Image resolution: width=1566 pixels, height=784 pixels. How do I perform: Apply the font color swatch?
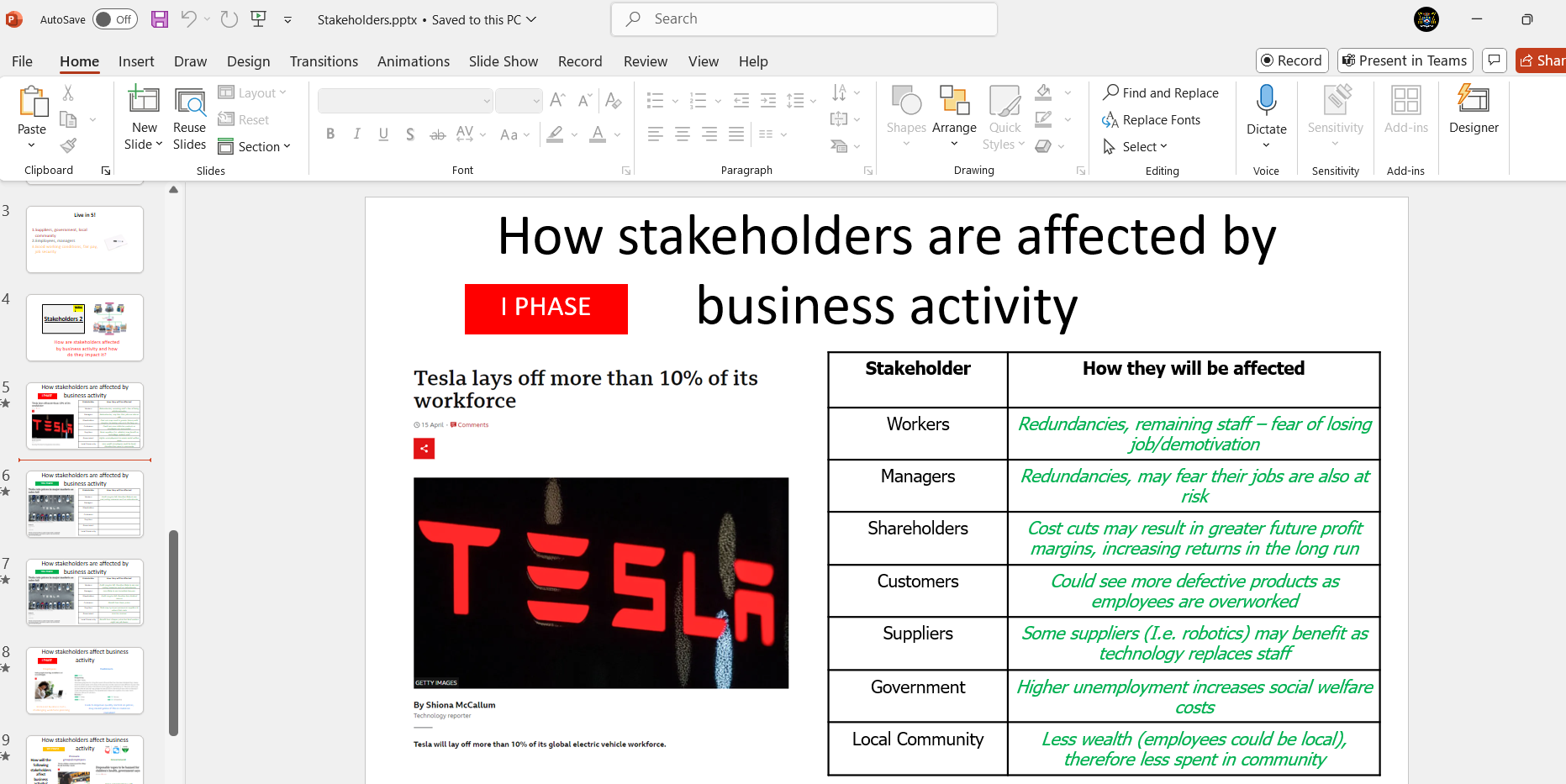coord(598,134)
